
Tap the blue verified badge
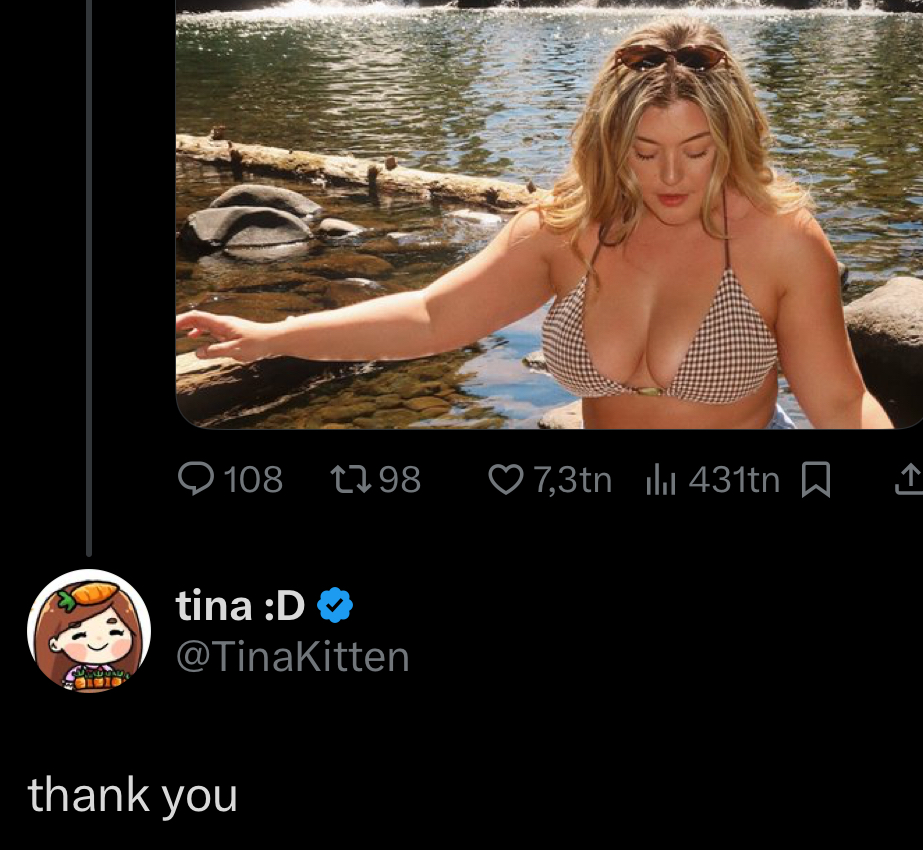coord(334,605)
